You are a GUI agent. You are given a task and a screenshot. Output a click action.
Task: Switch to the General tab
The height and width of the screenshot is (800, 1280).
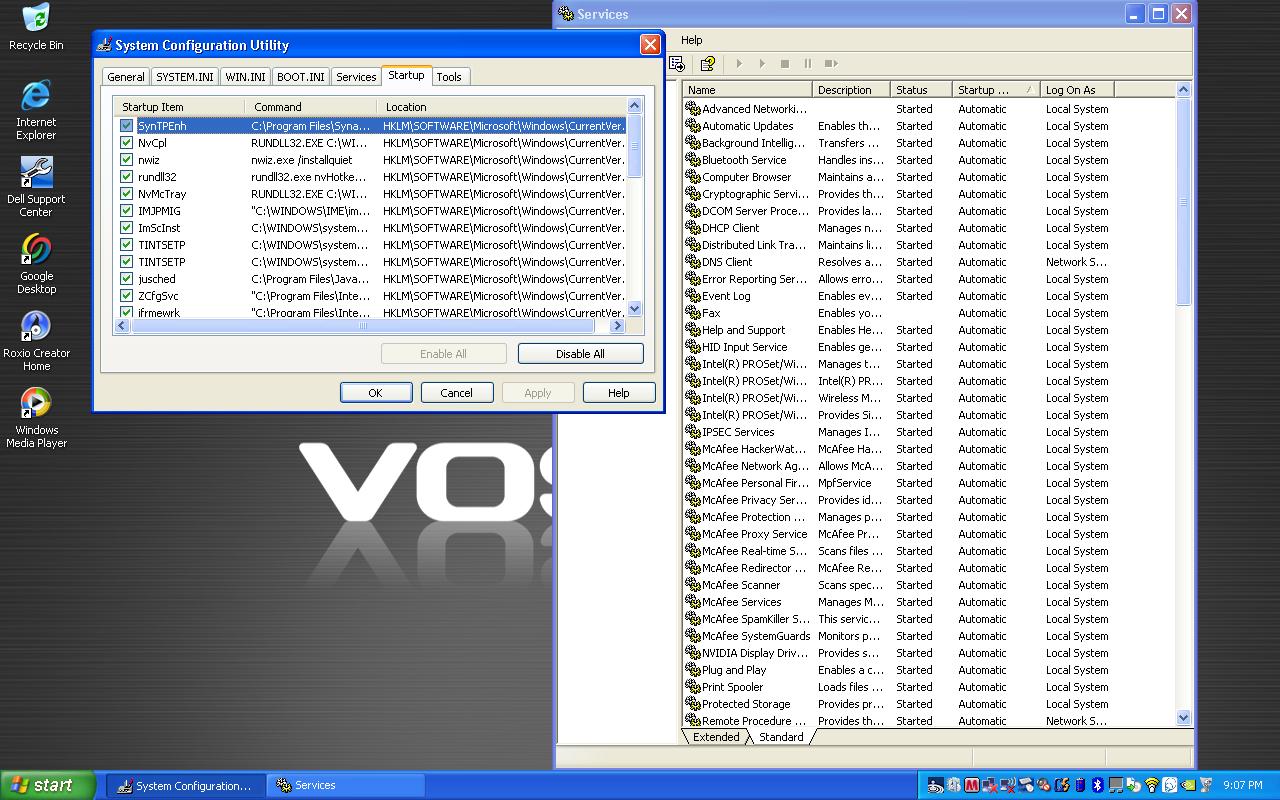point(126,77)
